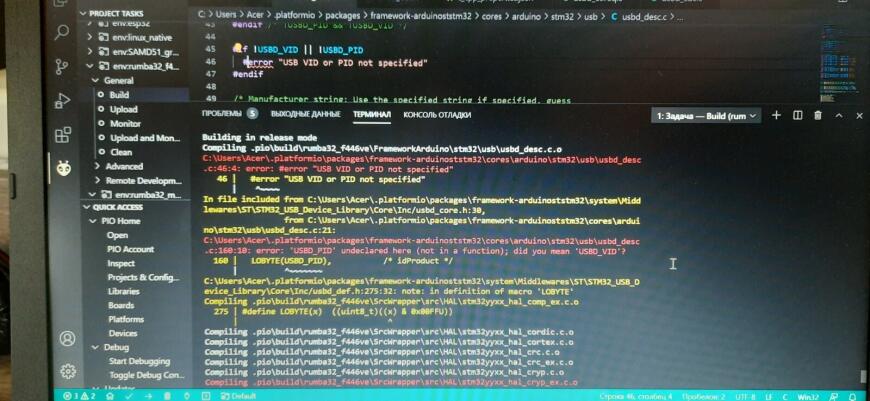Run the Upload and Mon... task
This screenshot has width=870, height=401.
145,138
